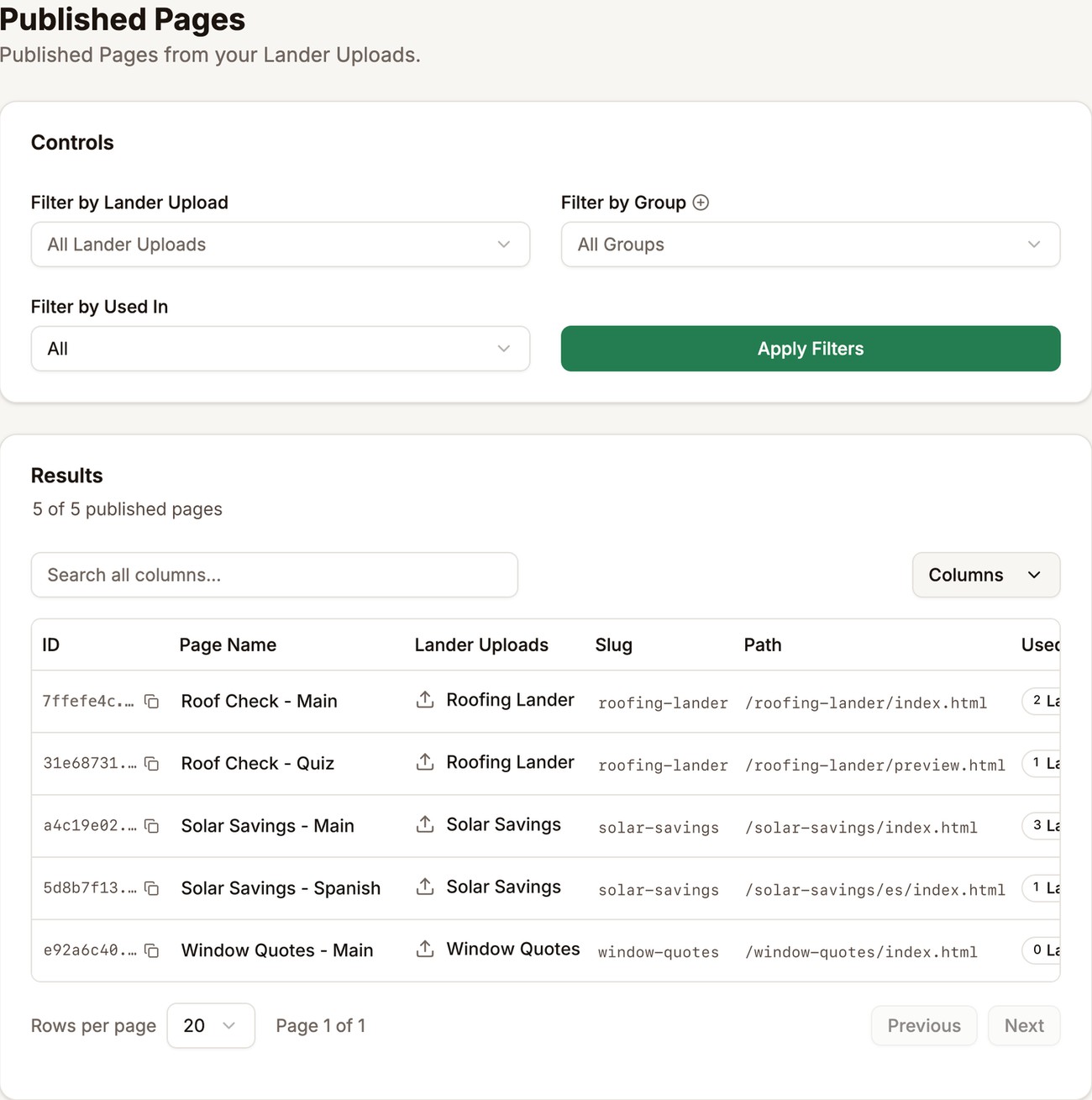Click Page 1 of 1 indicator
Screen dimensions: 1092x1100
coord(321,1025)
